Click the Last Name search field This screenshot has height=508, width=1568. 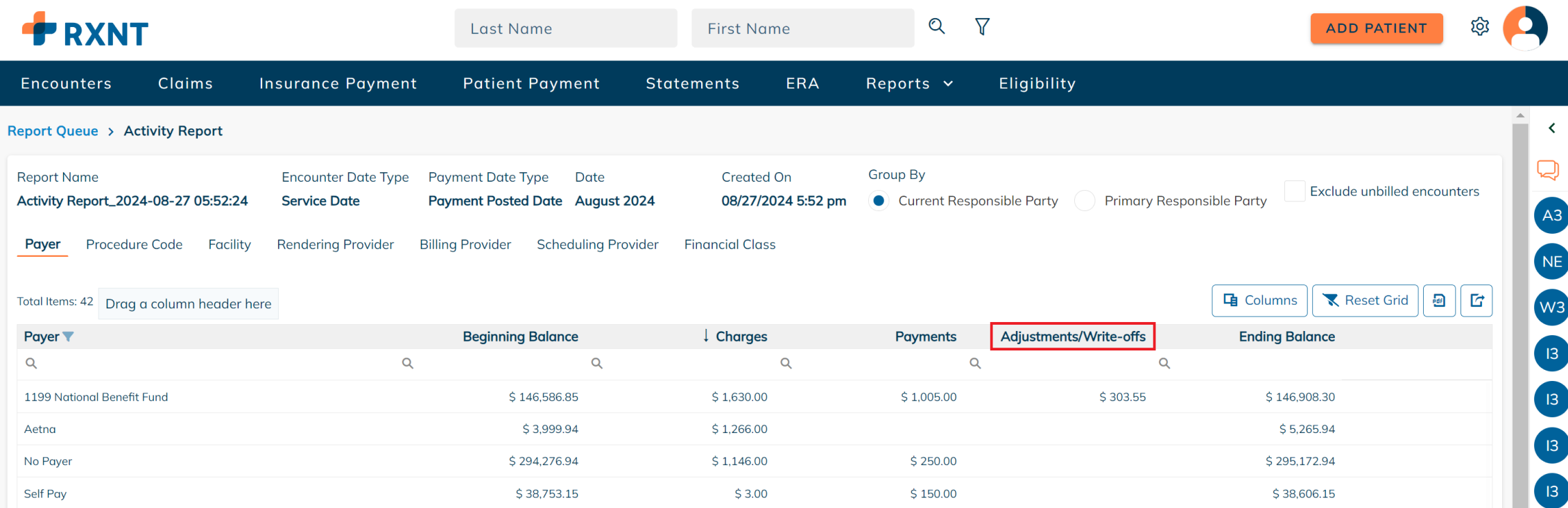point(565,28)
